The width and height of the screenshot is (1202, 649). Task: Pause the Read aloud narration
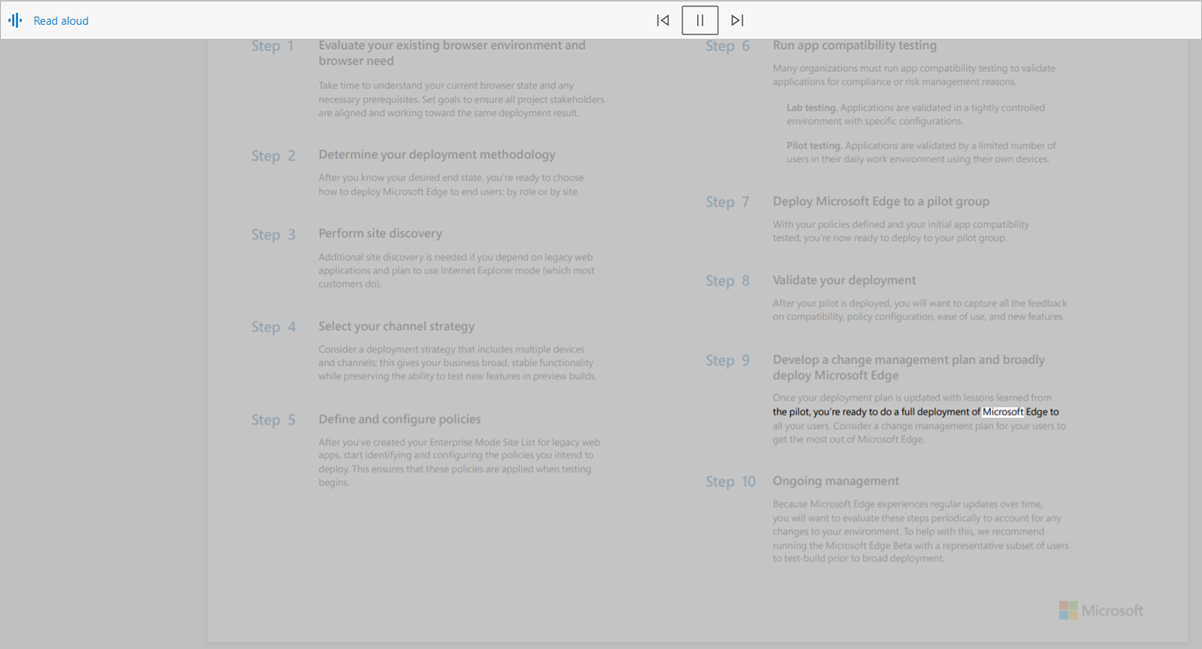(x=700, y=20)
